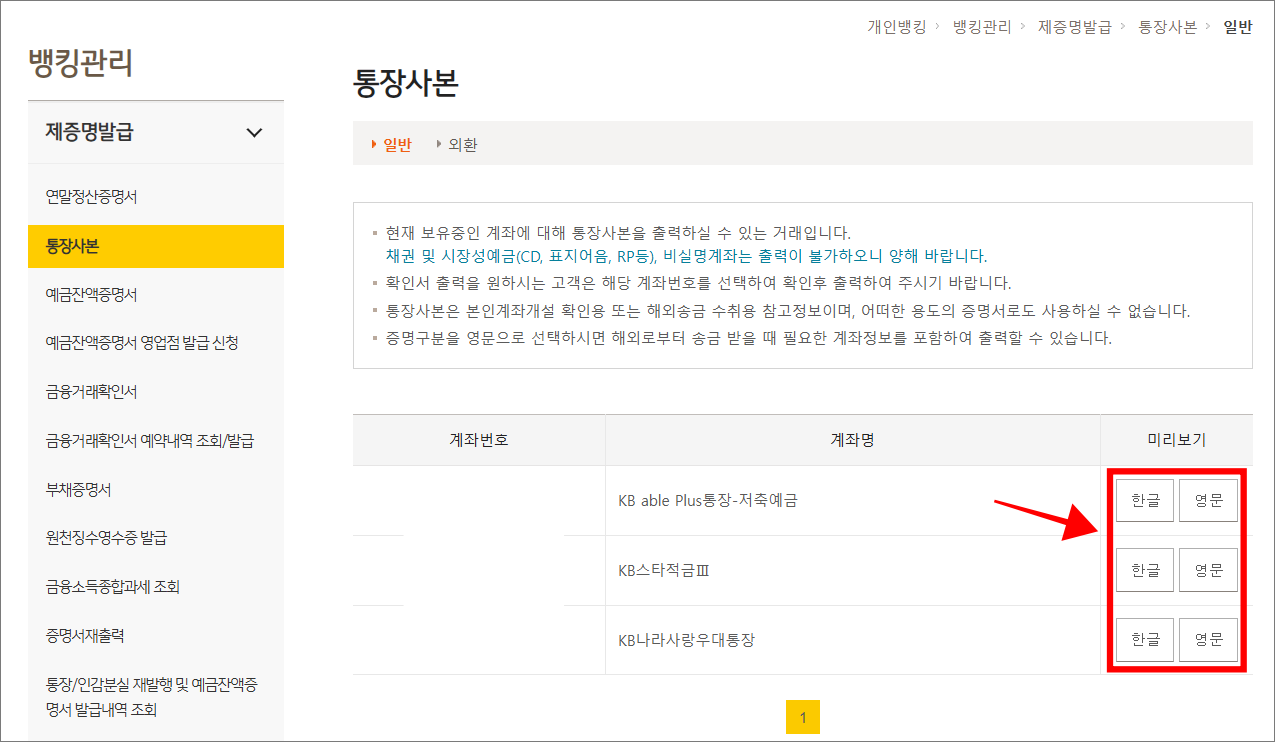
Task: Collapse the 제증명발급 menu chevron
Action: 254,132
